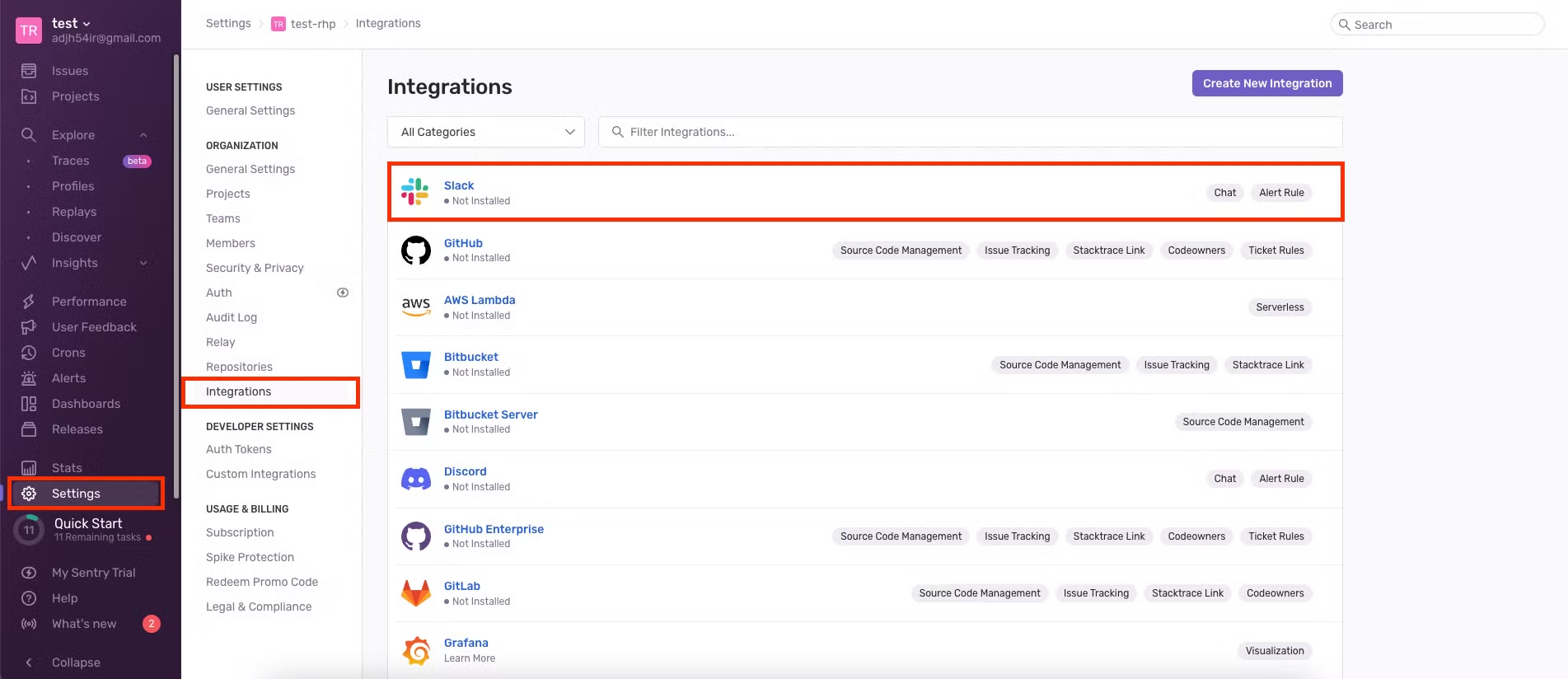Click the Create New Integration button
1568x679 pixels.
[1266, 83]
